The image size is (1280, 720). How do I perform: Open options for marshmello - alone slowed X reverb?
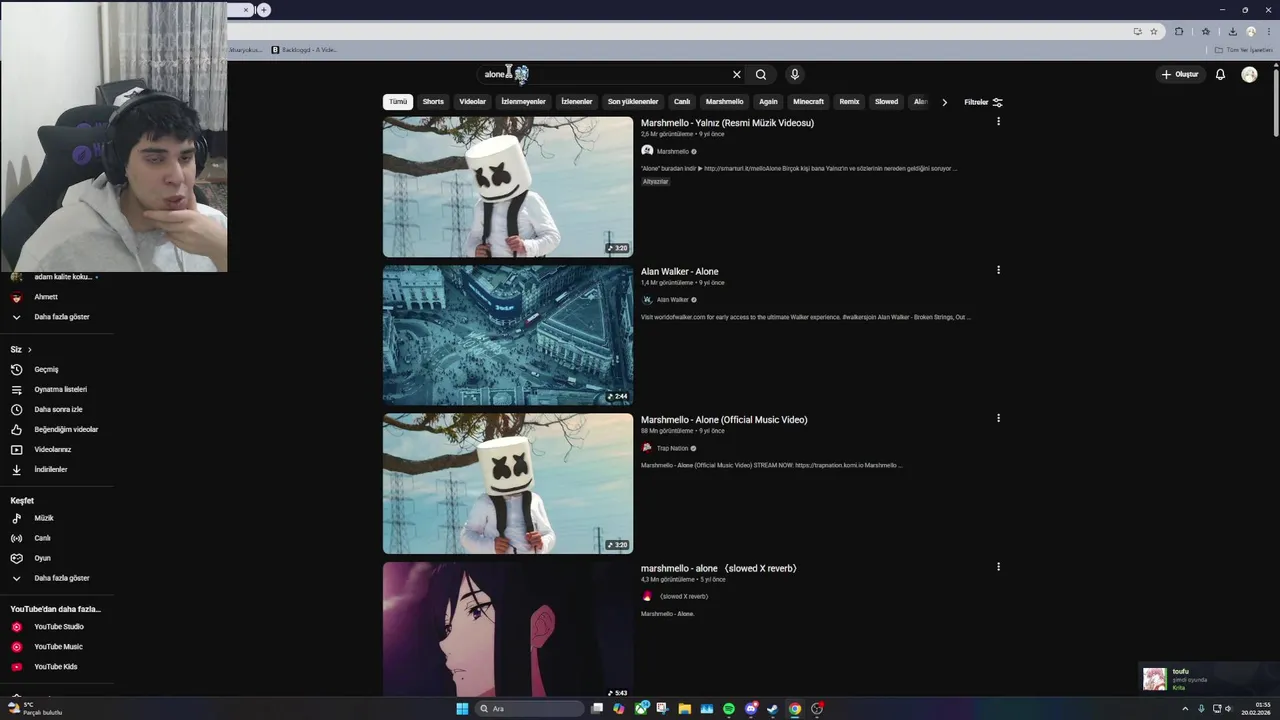point(998,567)
